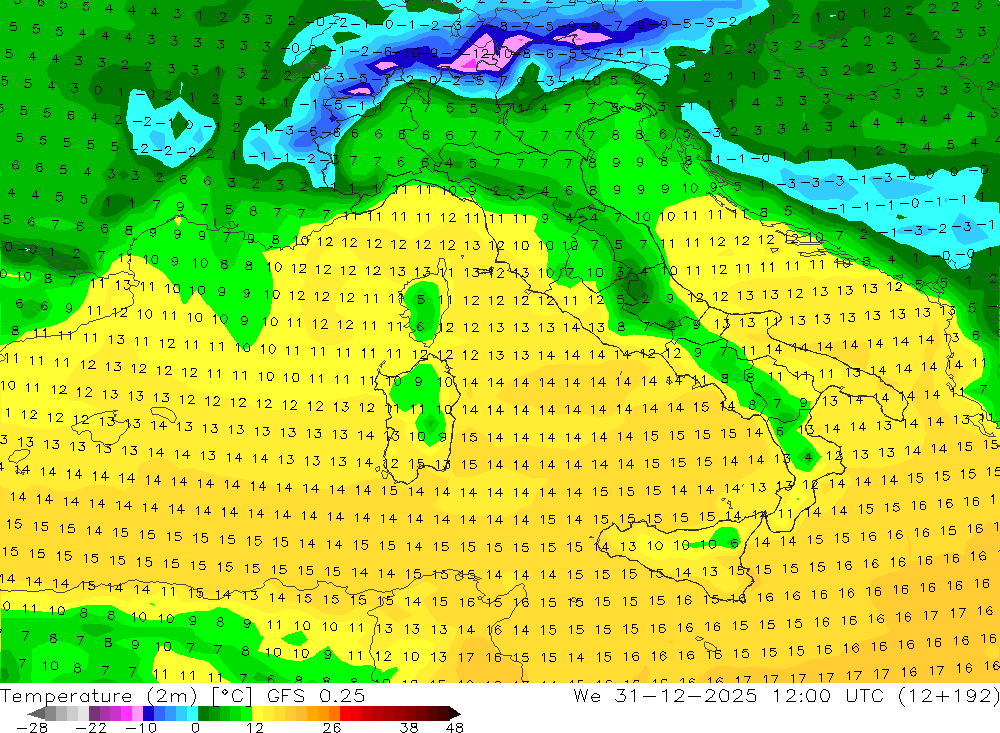This screenshot has width=1000, height=733.
Task: Click the -10 legend scale value
Action: click(141, 727)
